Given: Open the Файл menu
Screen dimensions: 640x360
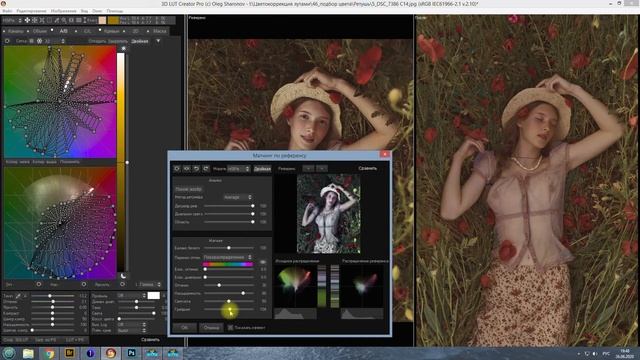Looking at the screenshot, I should [x=7, y=11].
